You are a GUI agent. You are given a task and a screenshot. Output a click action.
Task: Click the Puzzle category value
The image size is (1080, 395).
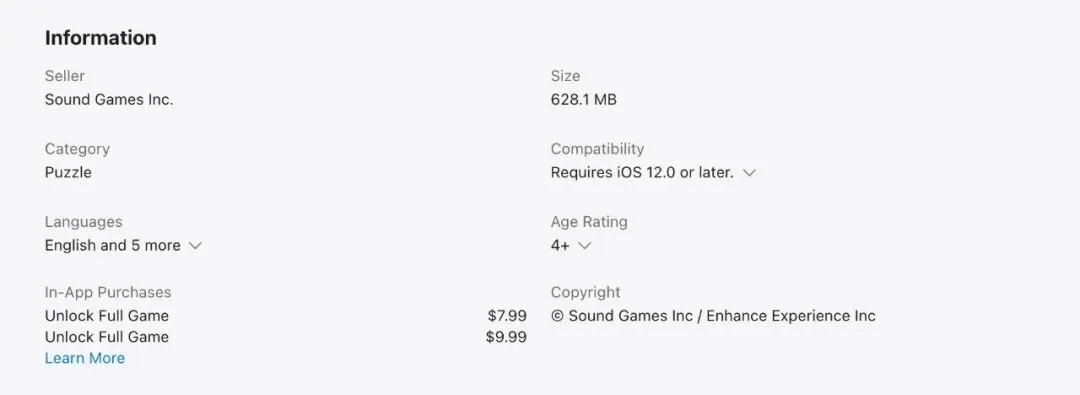pos(68,172)
